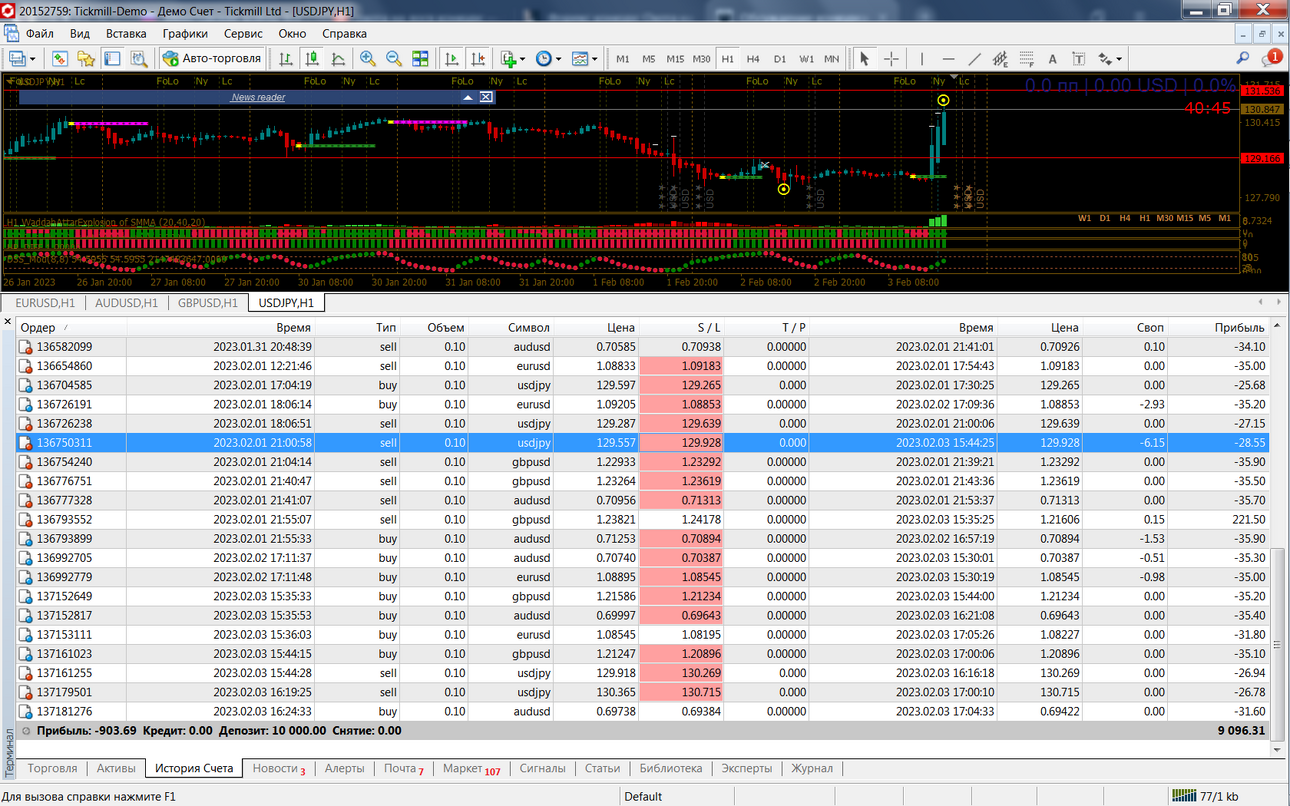This screenshot has width=1290, height=806.
Task: Select the trendline drawing tool
Action: pos(975,59)
